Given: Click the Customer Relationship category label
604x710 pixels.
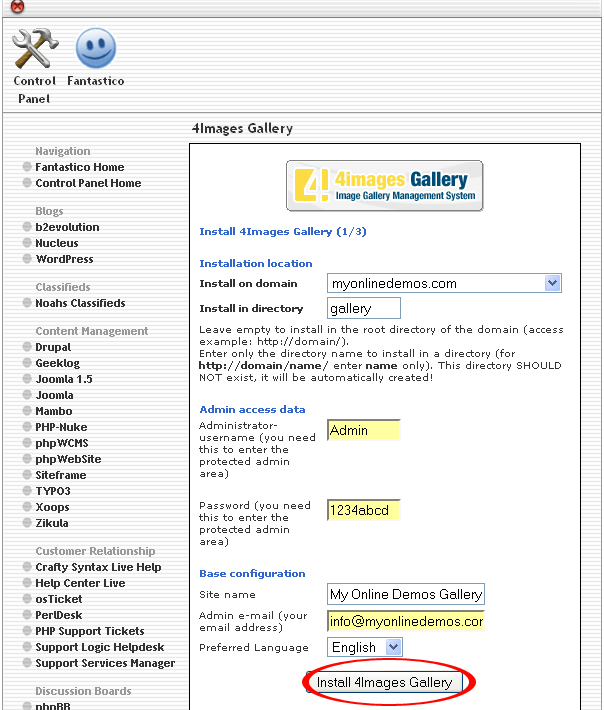Looking at the screenshot, I should click(96, 551).
